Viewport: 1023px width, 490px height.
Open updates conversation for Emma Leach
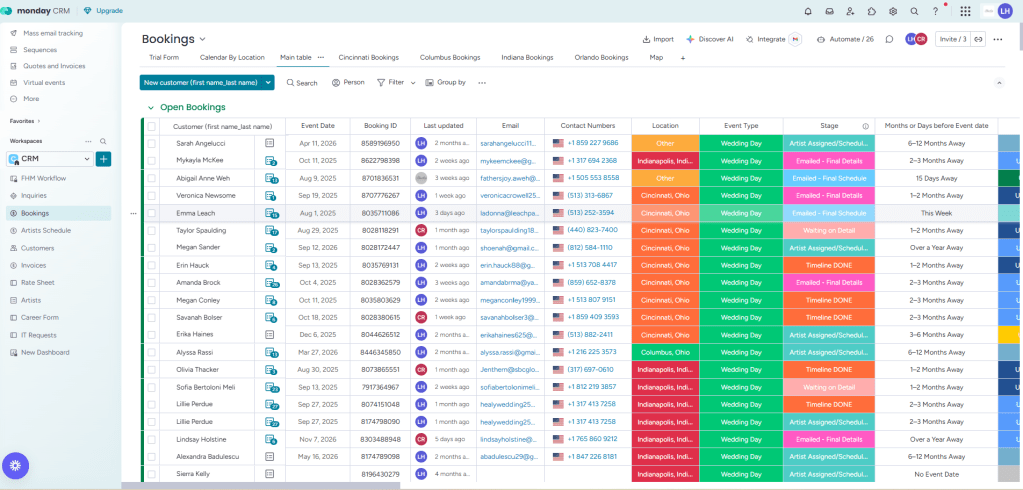click(270, 213)
